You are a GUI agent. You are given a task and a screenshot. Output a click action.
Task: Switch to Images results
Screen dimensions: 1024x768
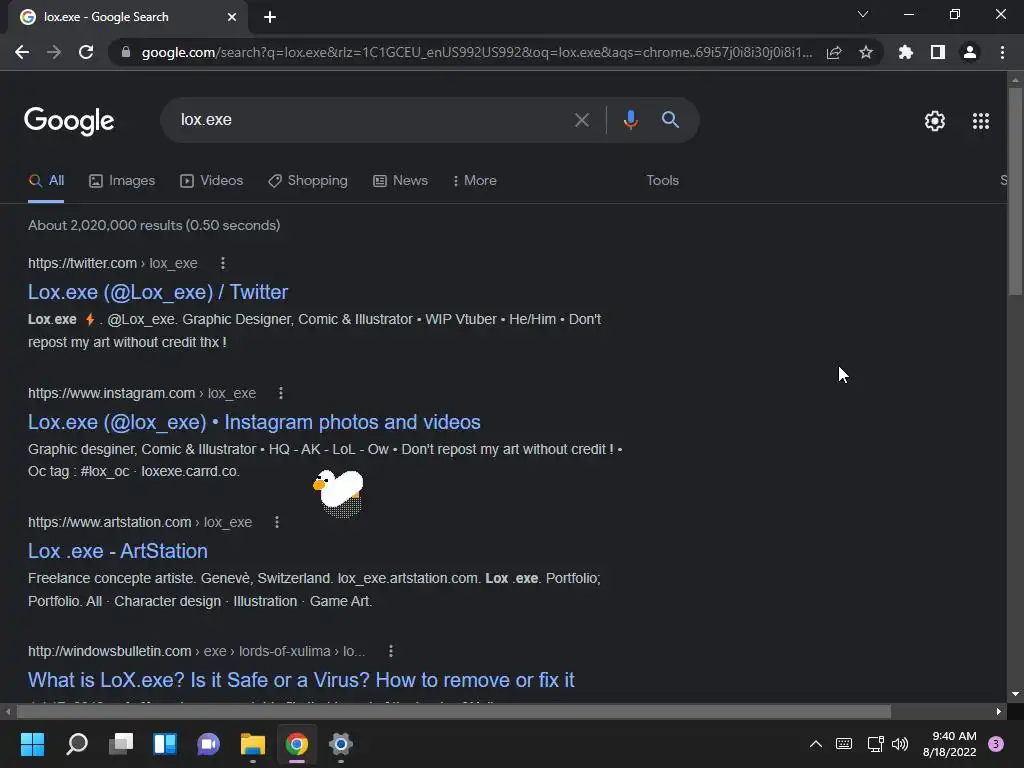pos(122,181)
